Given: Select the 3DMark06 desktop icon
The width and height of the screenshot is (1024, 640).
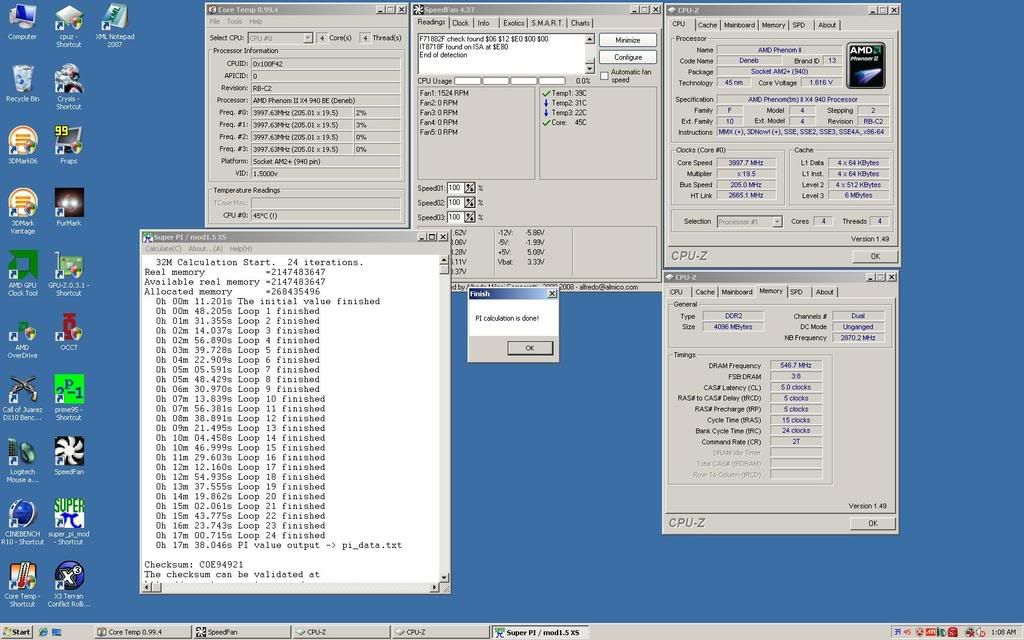Looking at the screenshot, I should point(22,145).
